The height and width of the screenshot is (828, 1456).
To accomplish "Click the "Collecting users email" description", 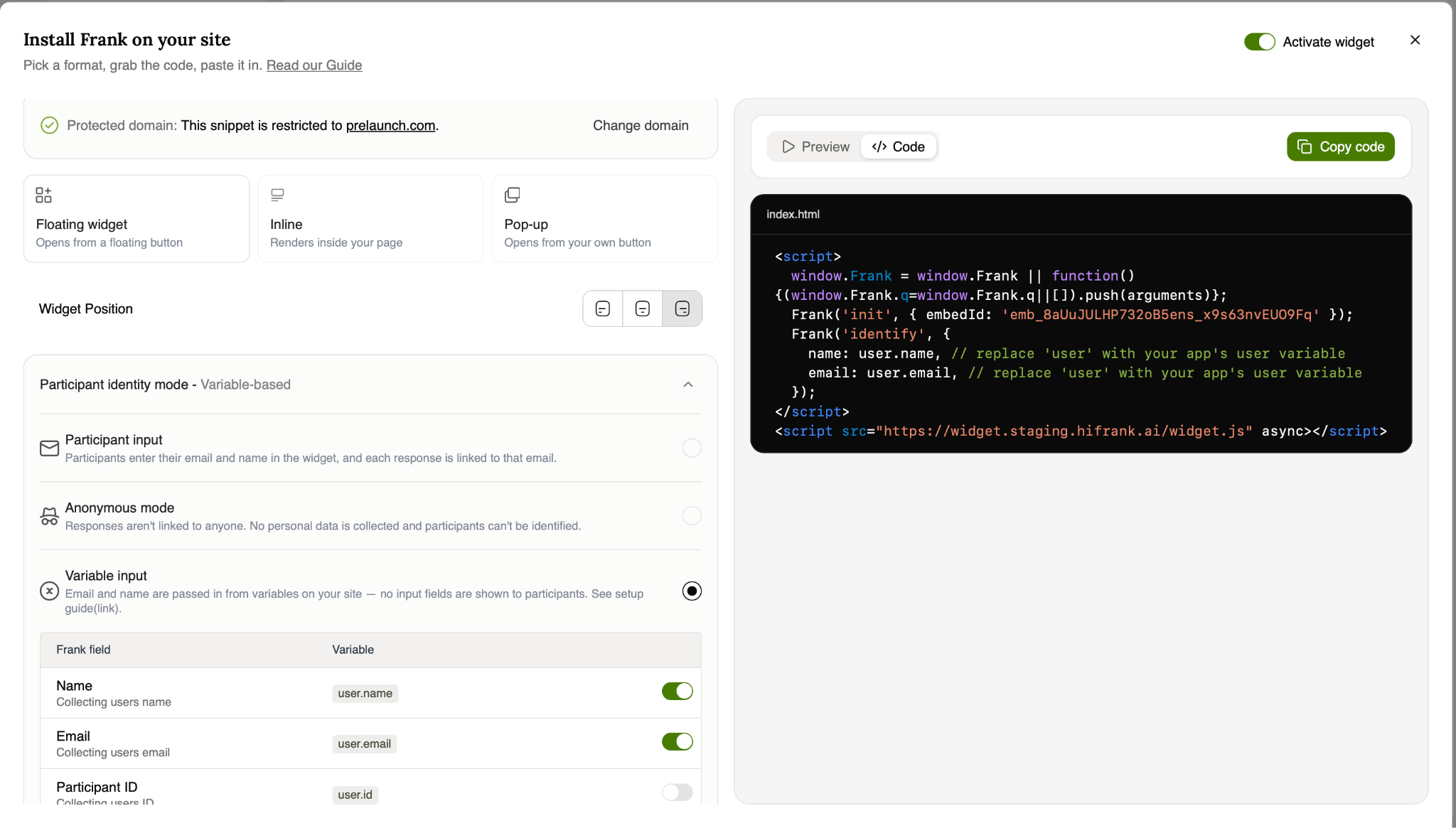I will coord(113,753).
